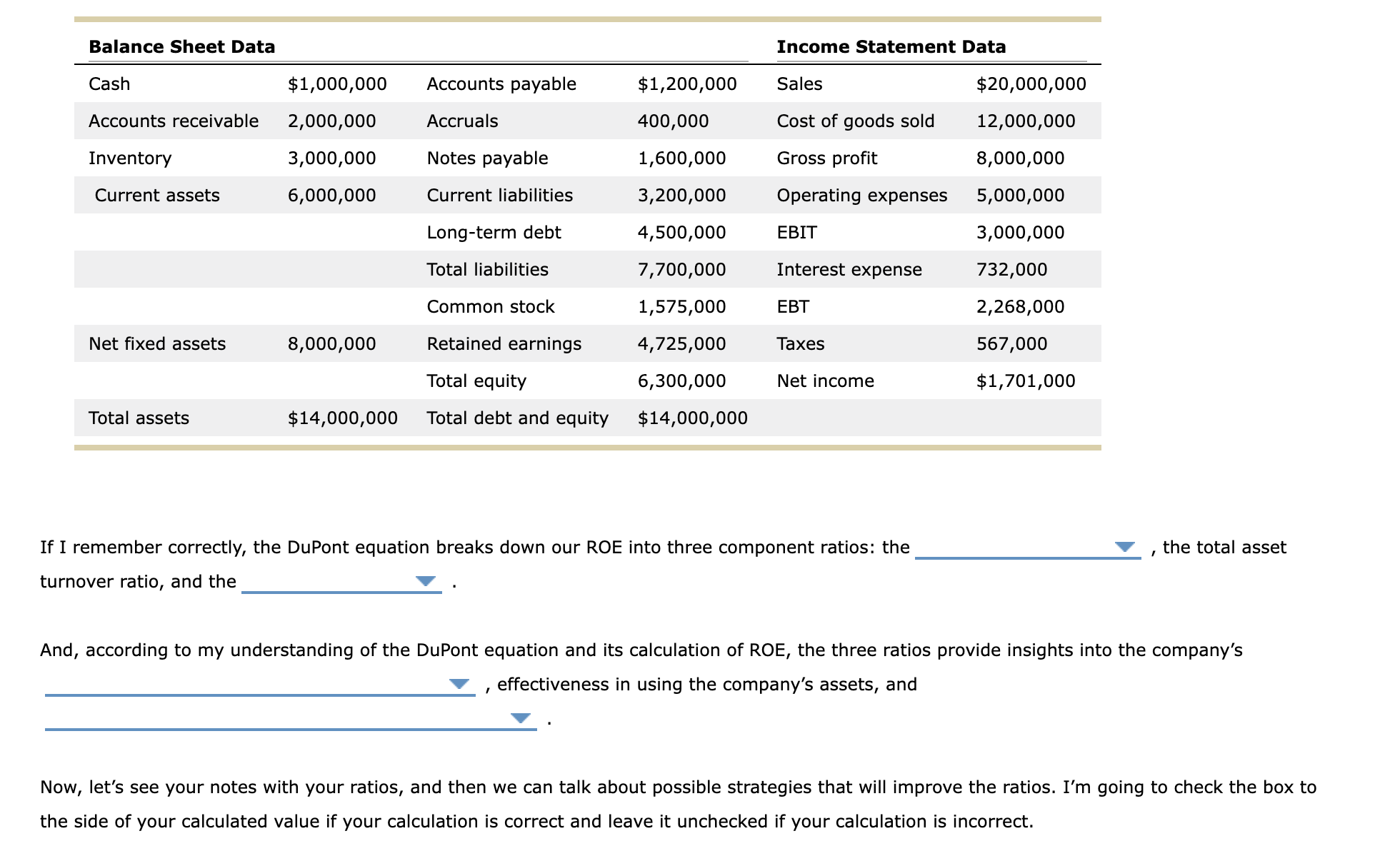Screen dimensions: 1400x851
Task: Click the Current assets value 6,000,000
Action: click(331, 196)
